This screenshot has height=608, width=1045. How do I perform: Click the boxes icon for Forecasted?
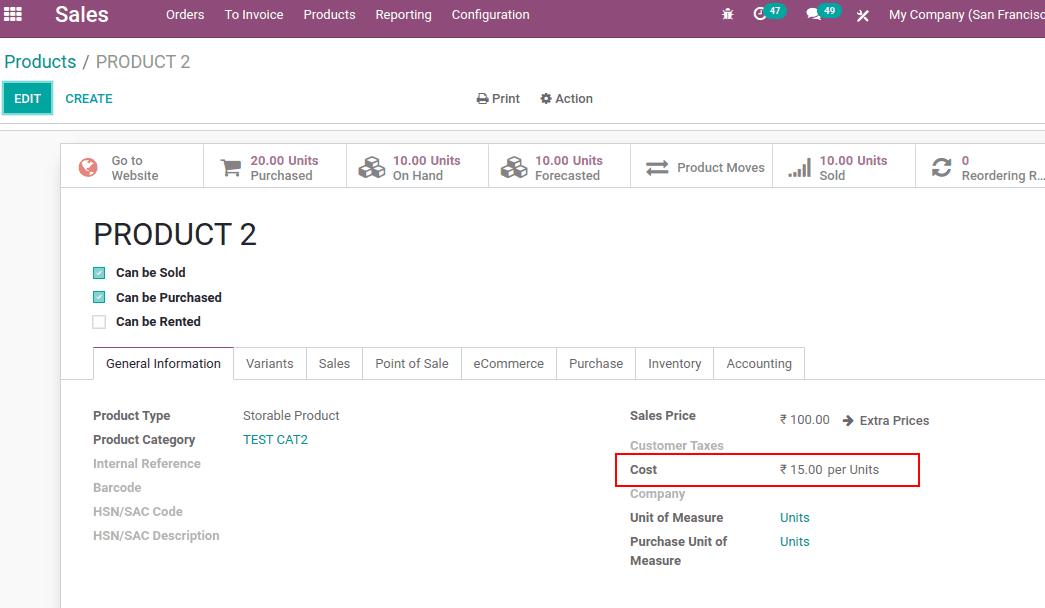click(x=514, y=167)
